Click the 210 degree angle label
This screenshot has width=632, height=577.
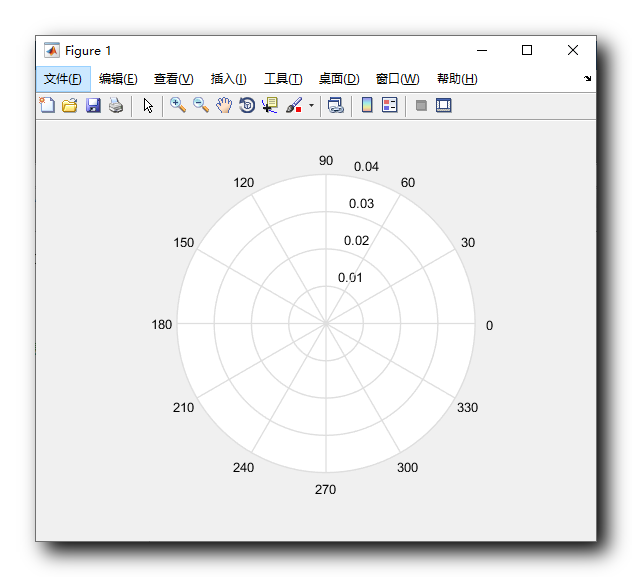coord(183,407)
